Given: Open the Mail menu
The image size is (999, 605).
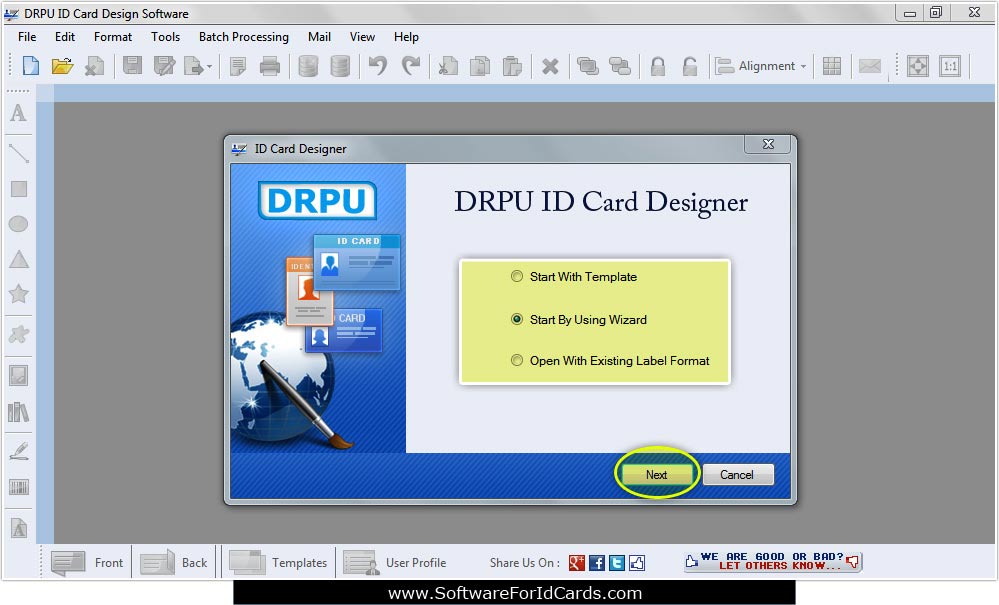Looking at the screenshot, I should 319,37.
